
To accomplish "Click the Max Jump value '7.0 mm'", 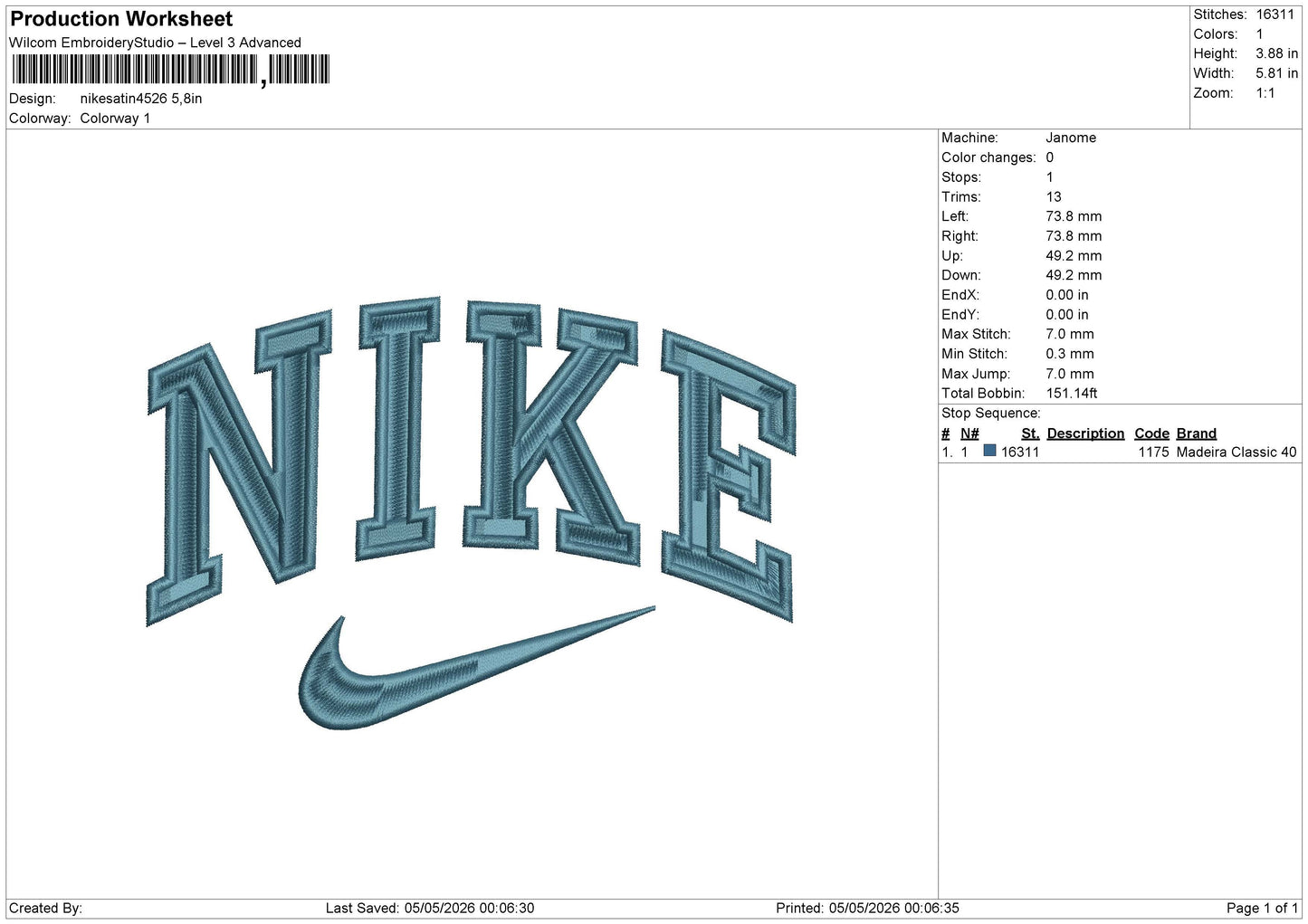I will coord(1070,374).
